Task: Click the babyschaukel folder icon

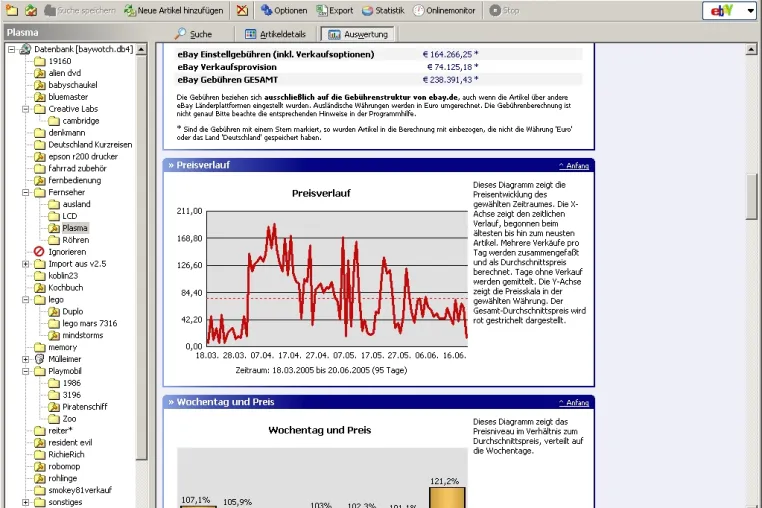Action: [40, 85]
